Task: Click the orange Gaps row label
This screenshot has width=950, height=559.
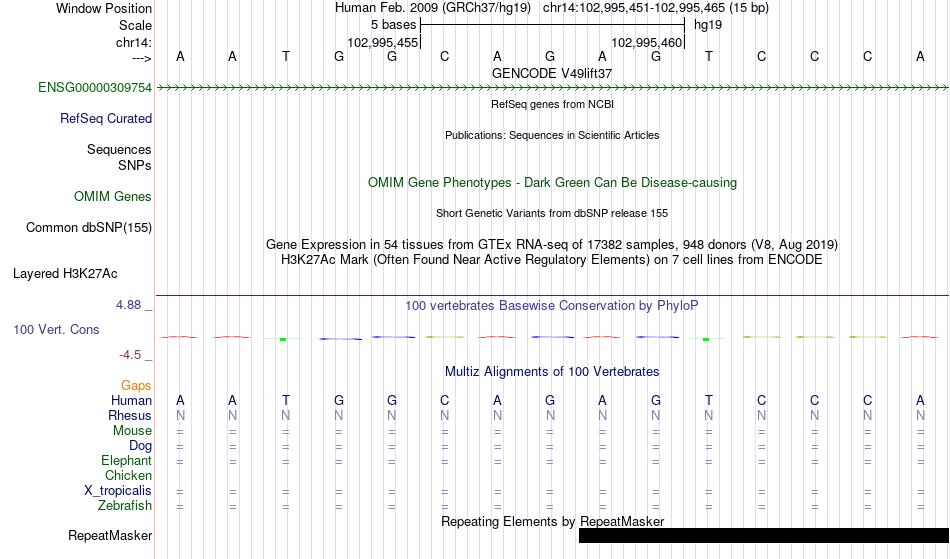Action: 136,386
